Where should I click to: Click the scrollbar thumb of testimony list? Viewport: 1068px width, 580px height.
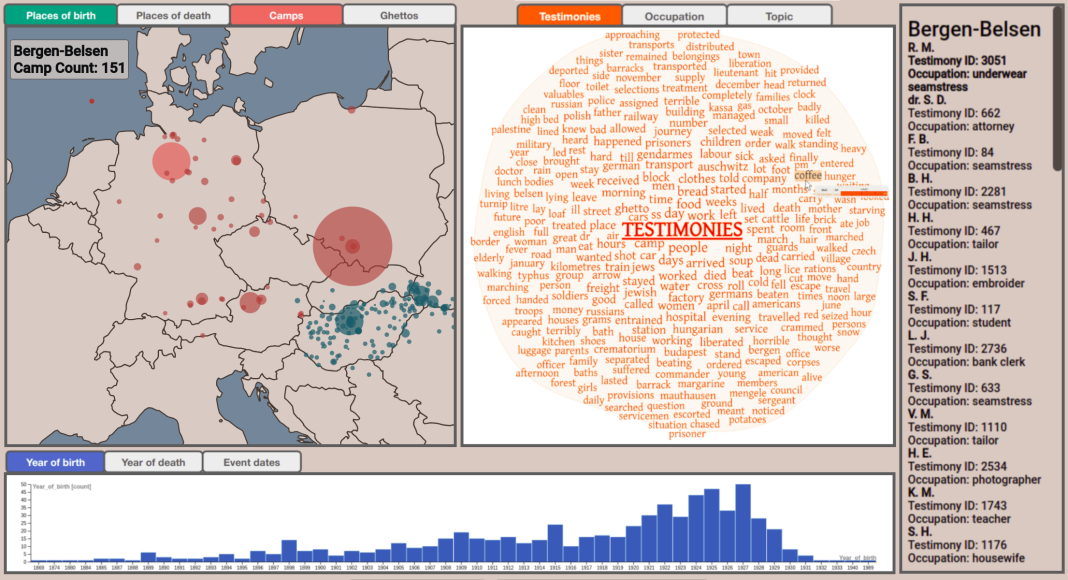(x=1056, y=88)
